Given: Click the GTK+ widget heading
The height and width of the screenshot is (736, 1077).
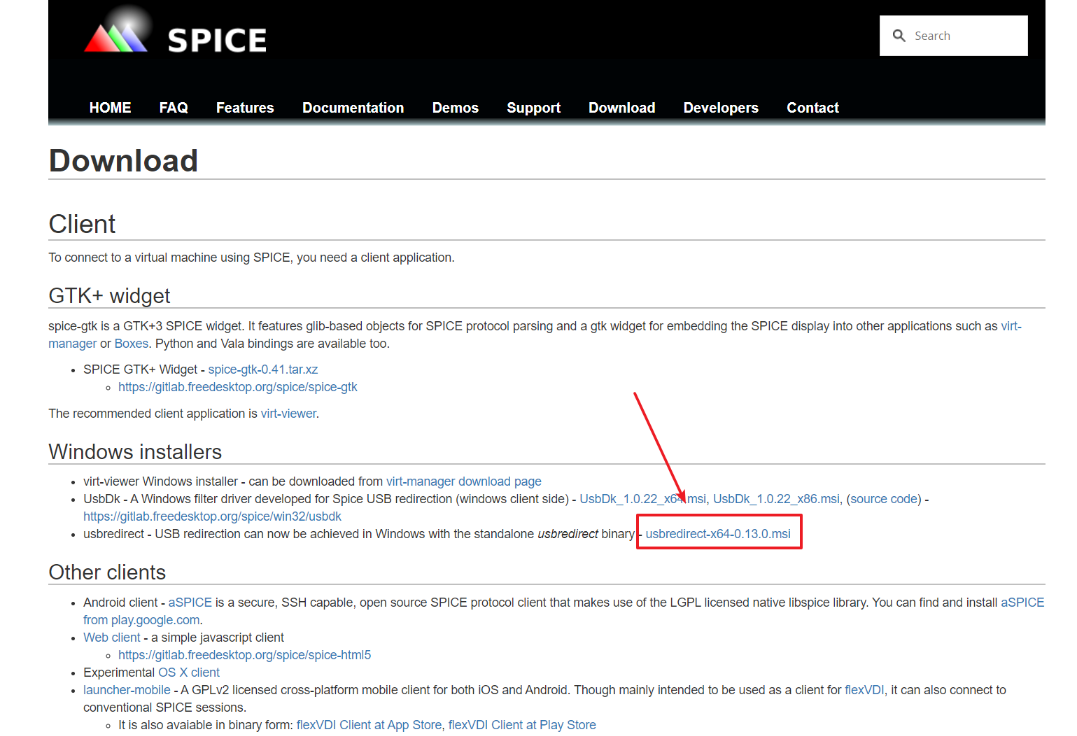Looking at the screenshot, I should (x=109, y=296).
